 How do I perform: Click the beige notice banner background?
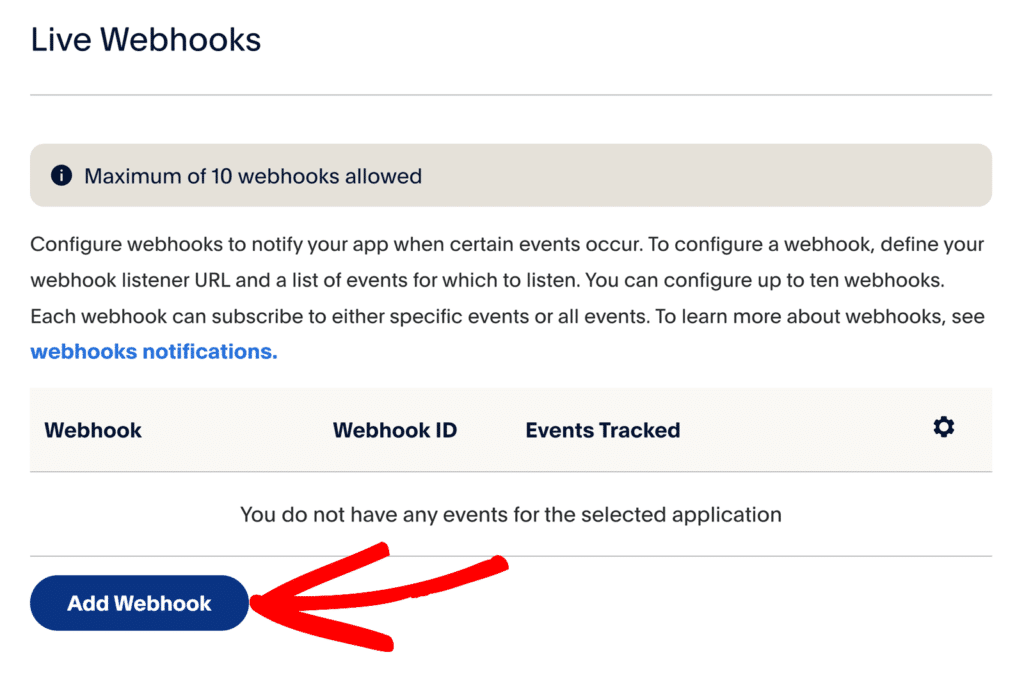[700, 176]
